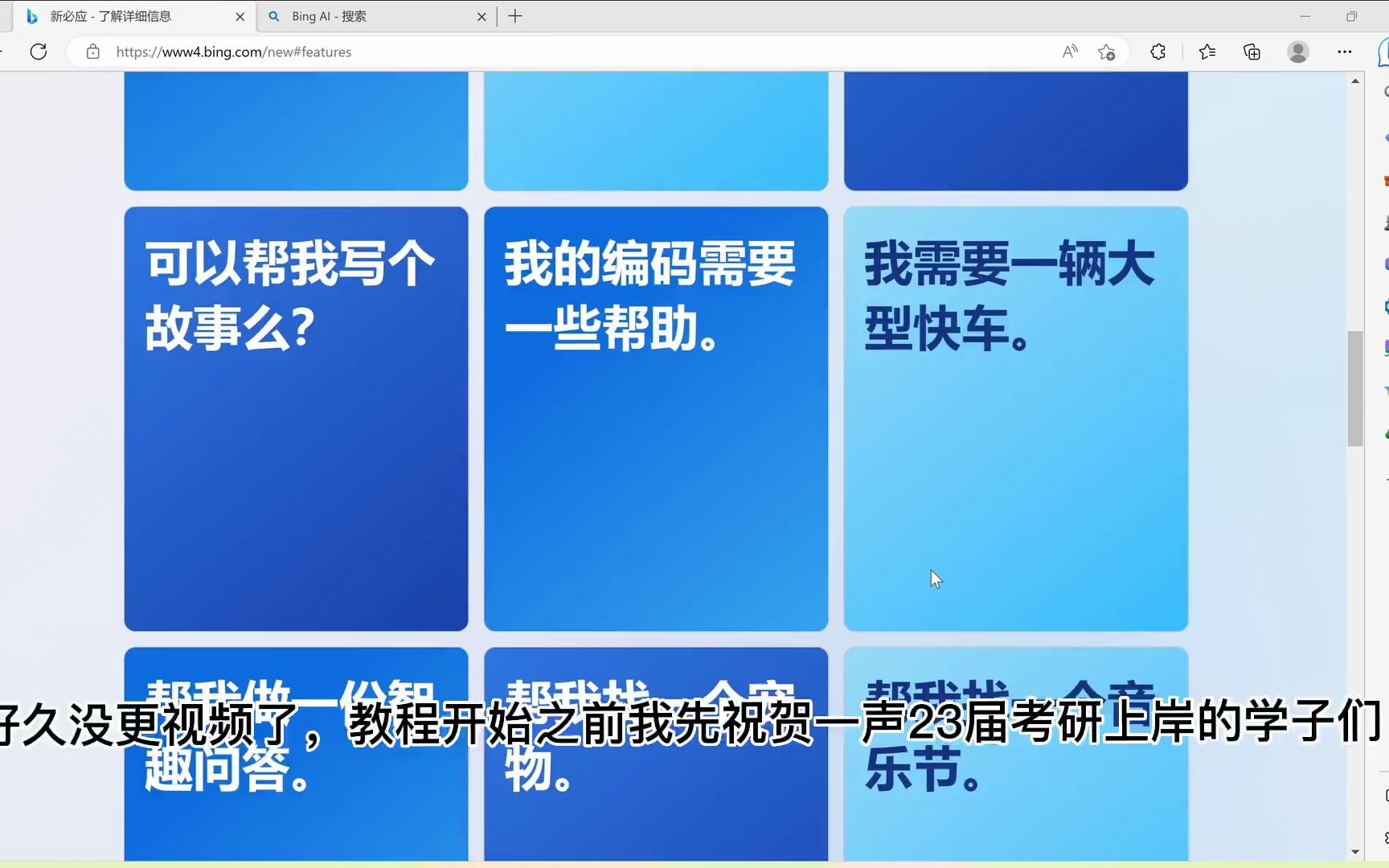This screenshot has height=868, width=1389.
Task: Click the scrollbar up arrow
Action: point(1355,81)
